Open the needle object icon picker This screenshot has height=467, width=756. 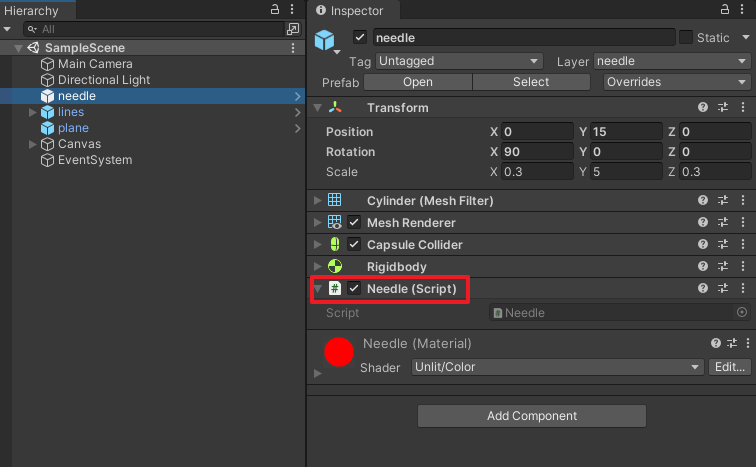(x=327, y=40)
